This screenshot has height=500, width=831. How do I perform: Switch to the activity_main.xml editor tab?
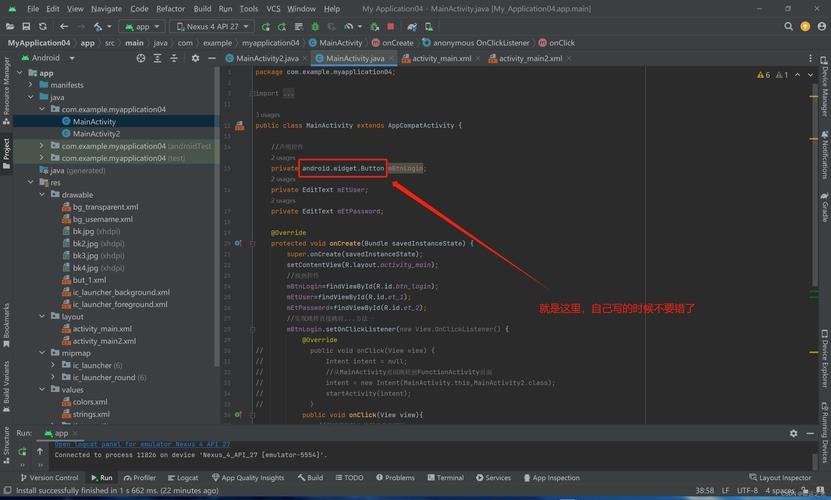point(441,58)
